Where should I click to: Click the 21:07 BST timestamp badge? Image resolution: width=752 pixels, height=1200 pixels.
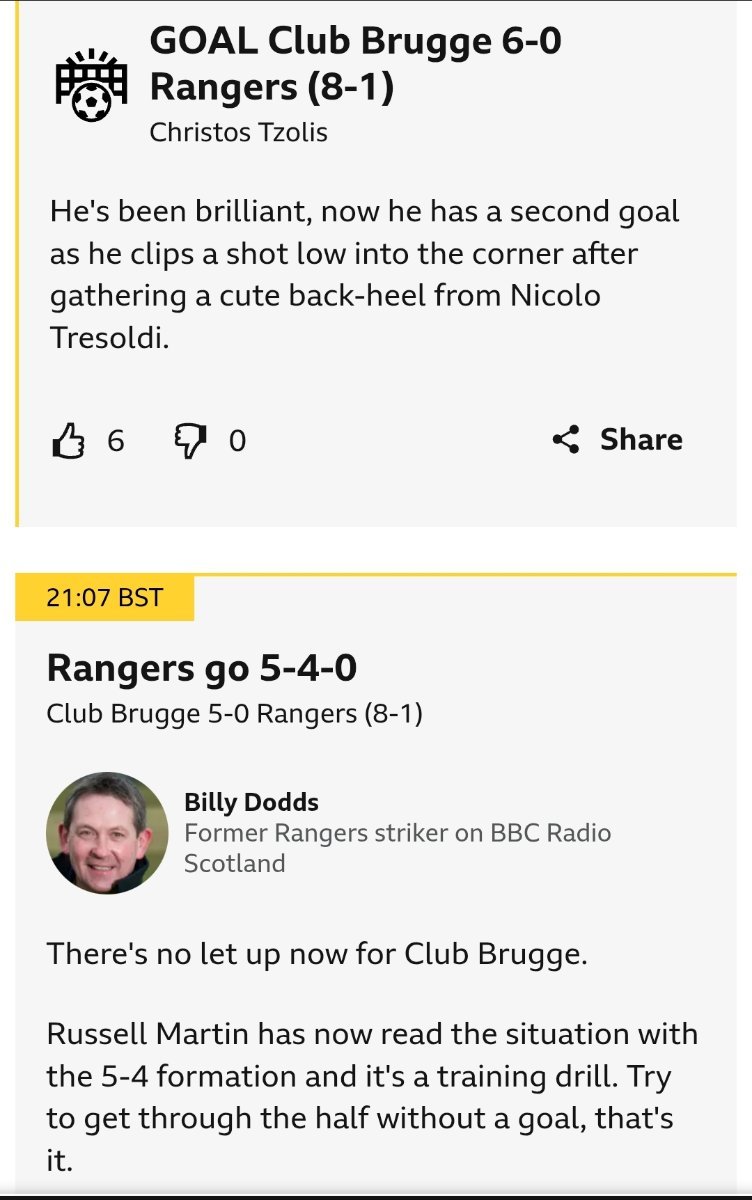[x=104, y=598]
